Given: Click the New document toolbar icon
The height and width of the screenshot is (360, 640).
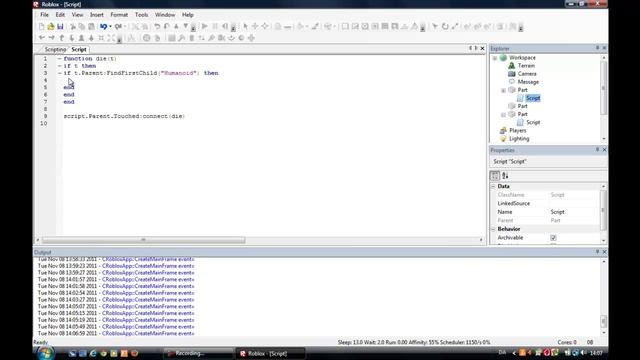Looking at the screenshot, I should coord(41,27).
